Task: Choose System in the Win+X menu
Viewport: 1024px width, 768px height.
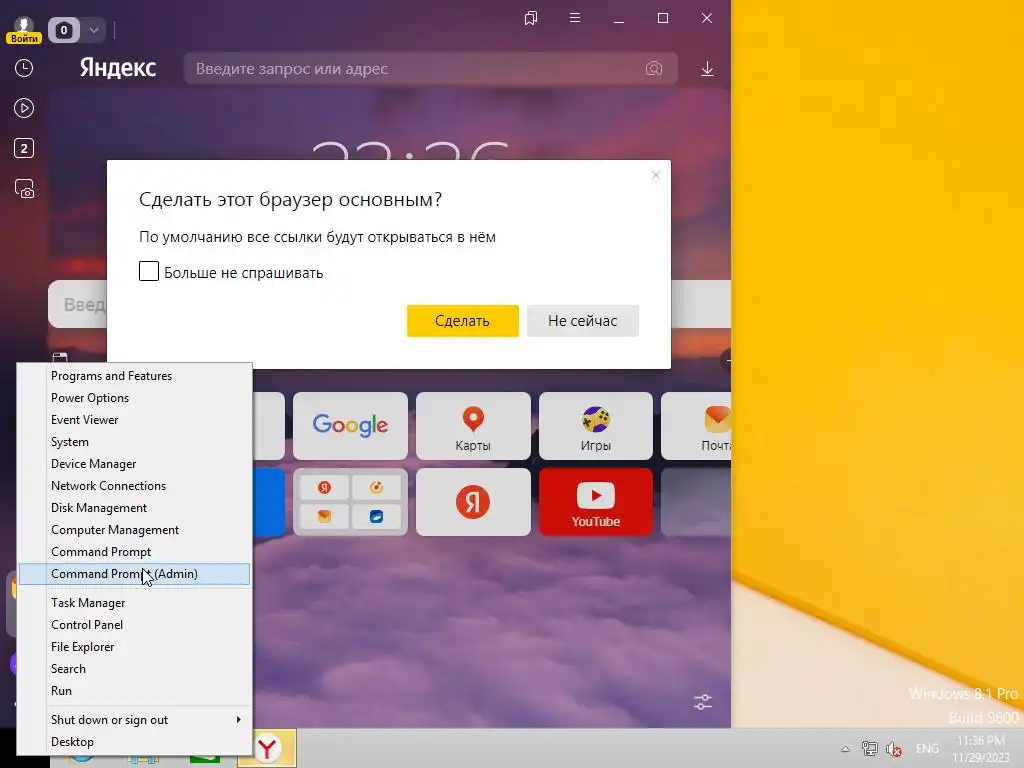Action: (135, 442)
